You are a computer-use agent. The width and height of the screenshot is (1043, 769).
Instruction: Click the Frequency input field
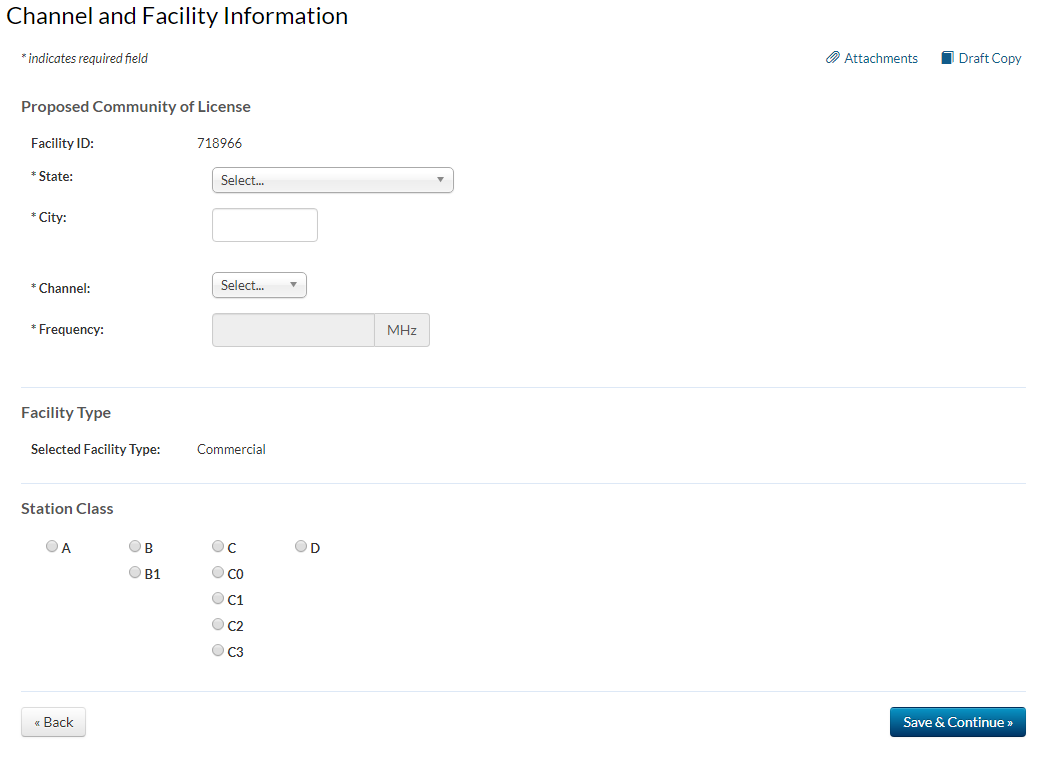click(x=293, y=330)
